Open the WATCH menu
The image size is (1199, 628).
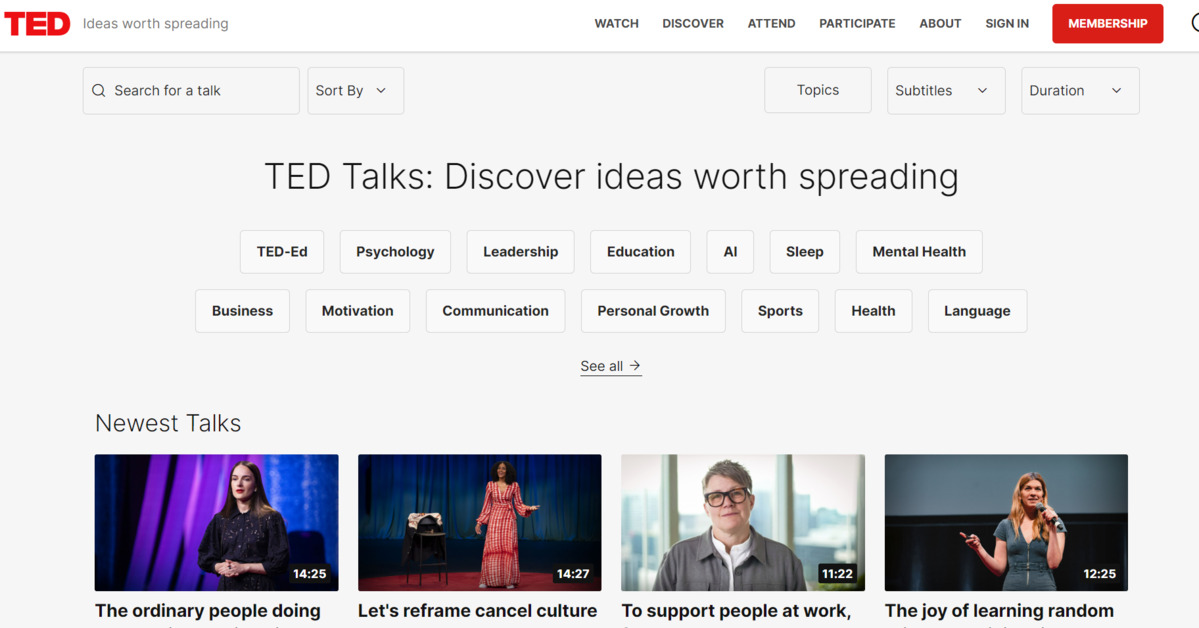[x=616, y=24]
